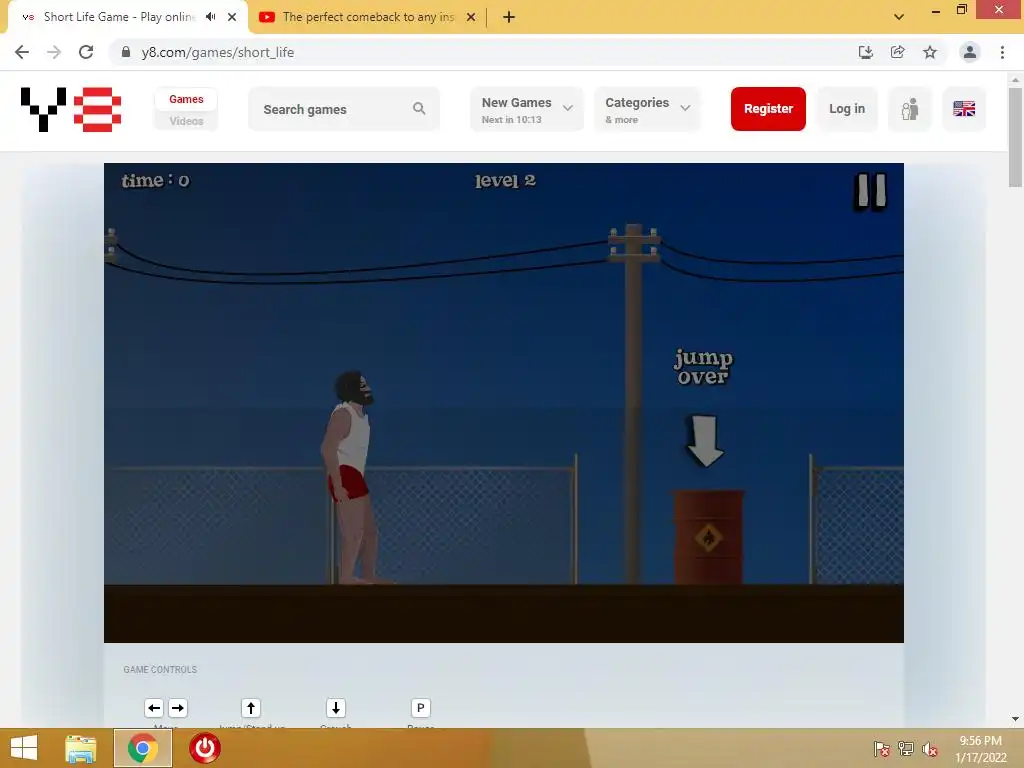Select the Games tab
Screen dimensions: 1024x768
pos(186,99)
